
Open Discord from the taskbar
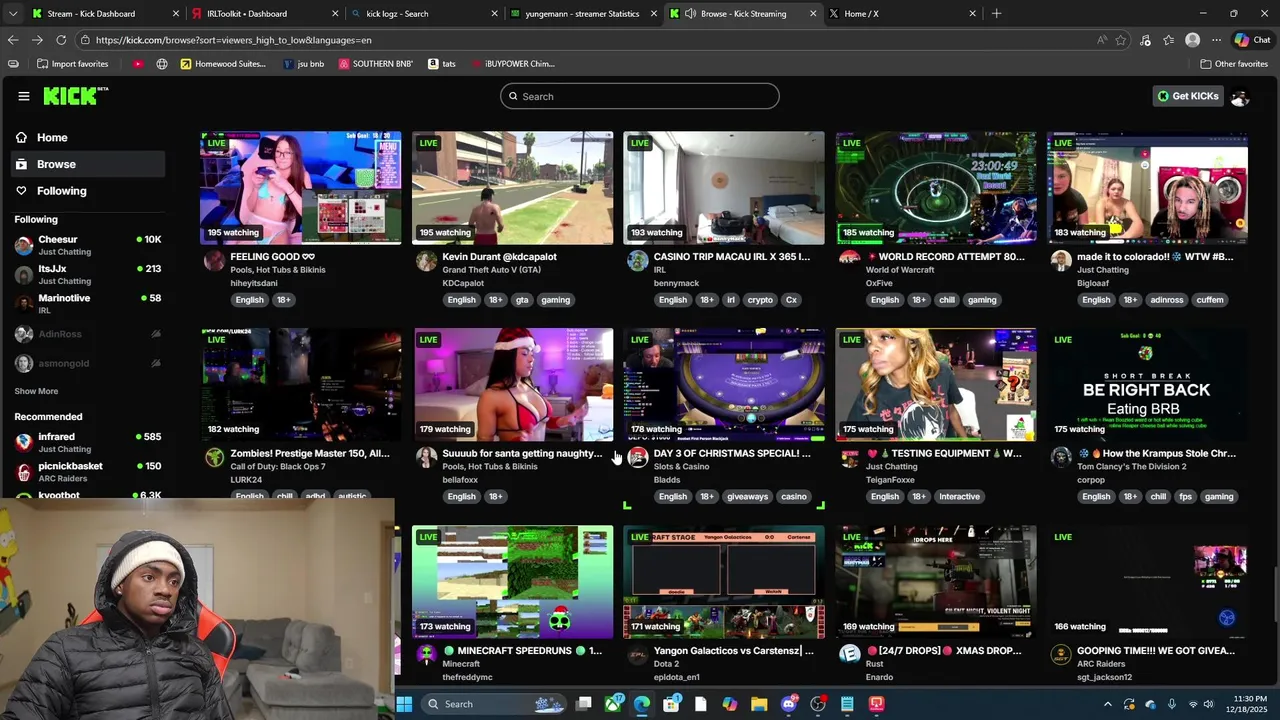[789, 704]
